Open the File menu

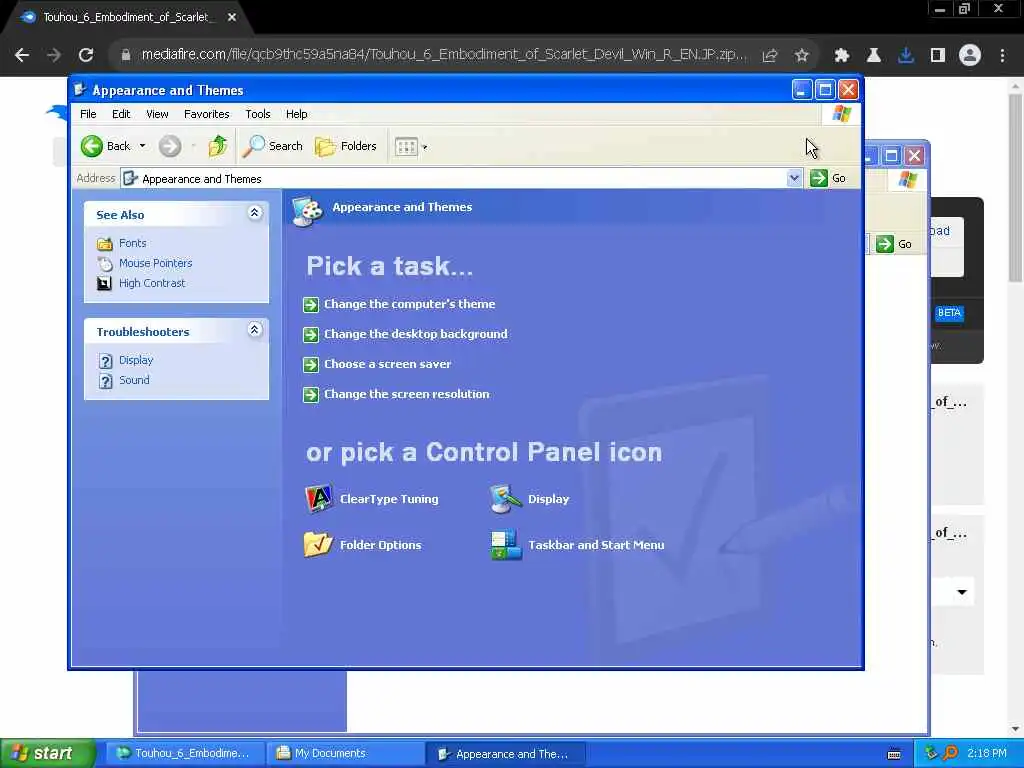click(88, 114)
